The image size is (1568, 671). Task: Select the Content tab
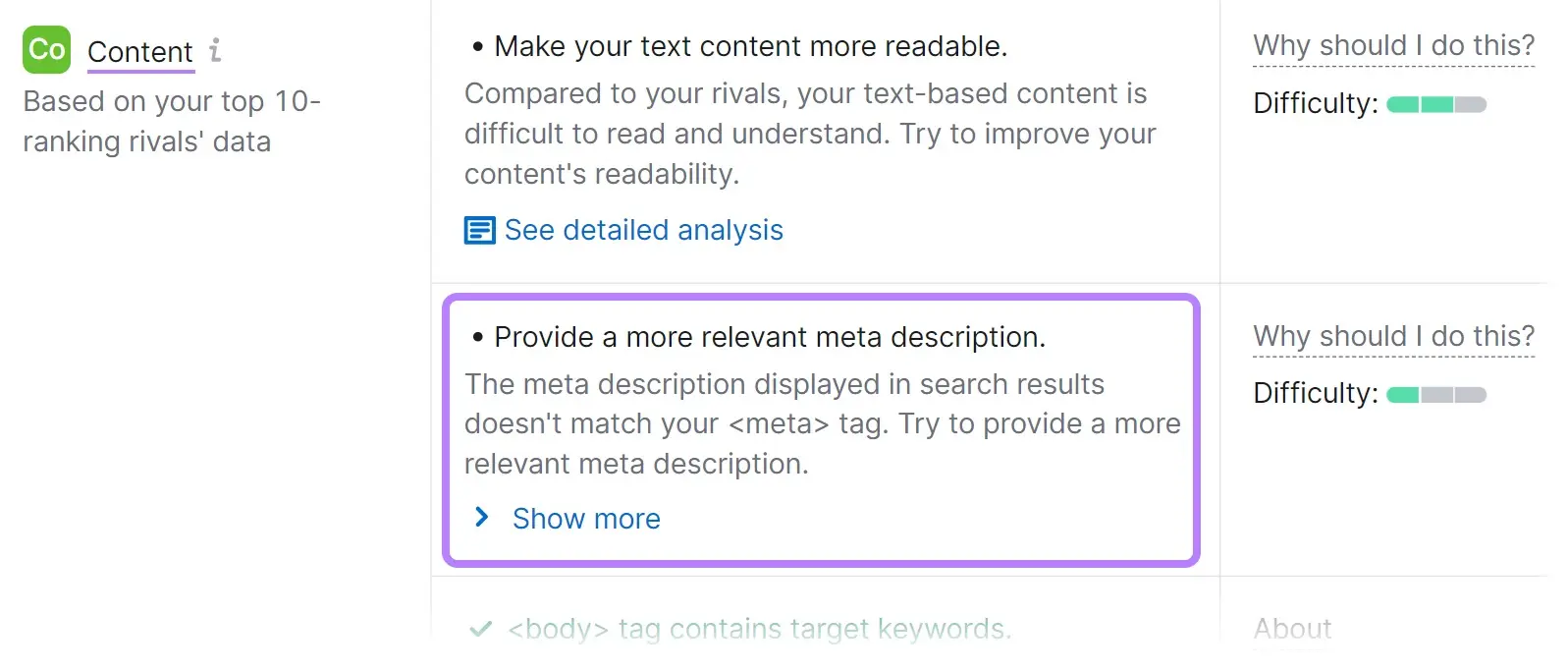[x=140, y=52]
